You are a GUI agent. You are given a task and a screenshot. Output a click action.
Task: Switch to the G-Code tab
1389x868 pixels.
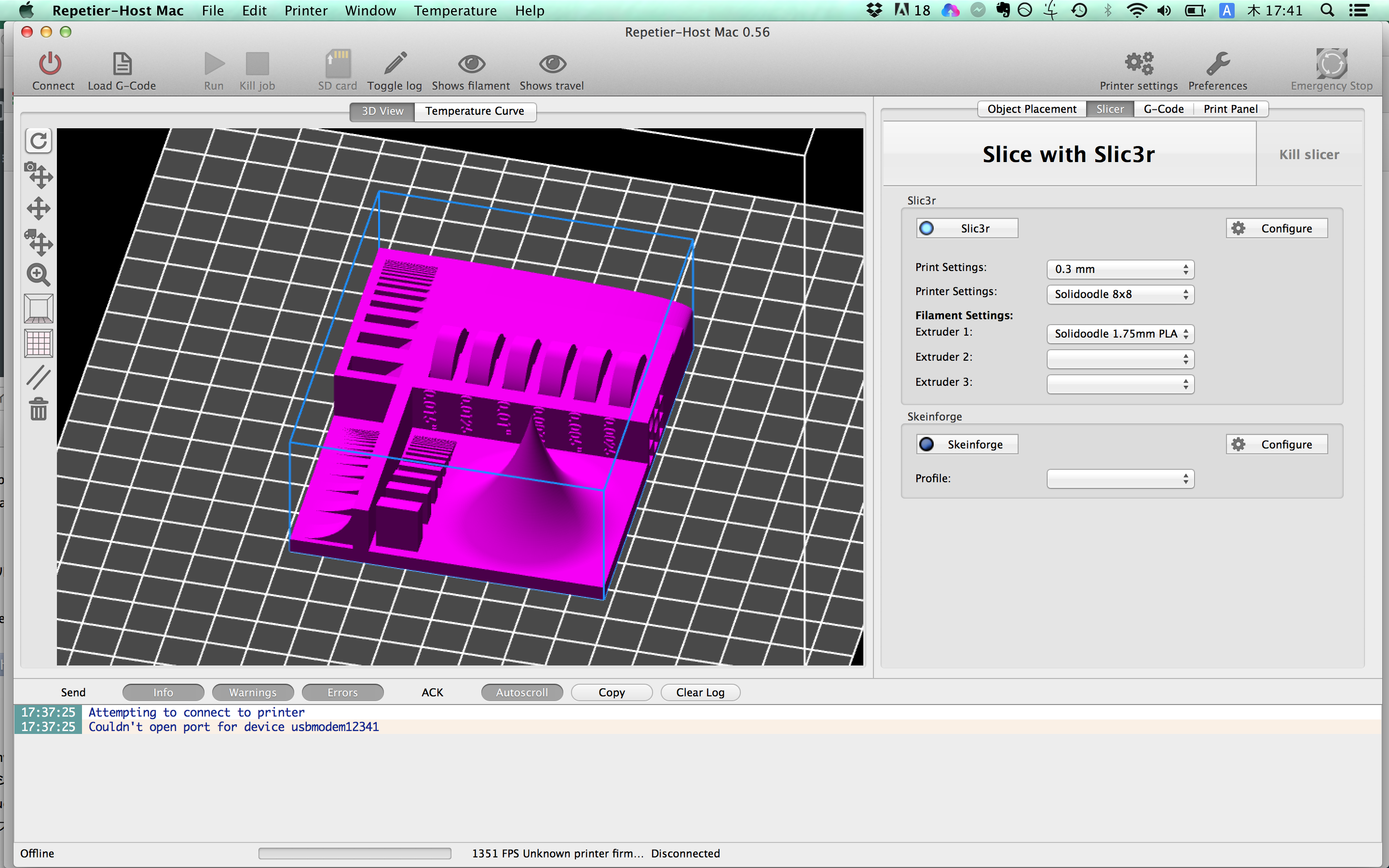[x=1163, y=109]
